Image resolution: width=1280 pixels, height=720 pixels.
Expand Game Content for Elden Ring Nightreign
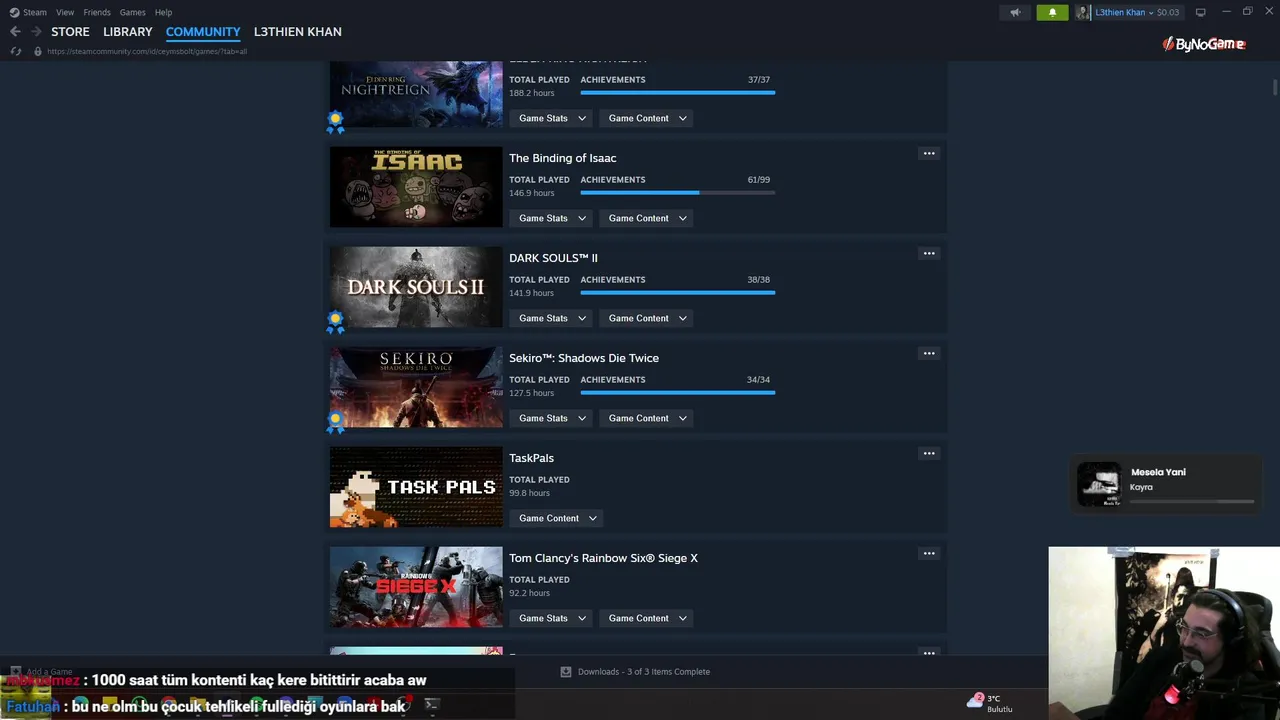(x=647, y=118)
